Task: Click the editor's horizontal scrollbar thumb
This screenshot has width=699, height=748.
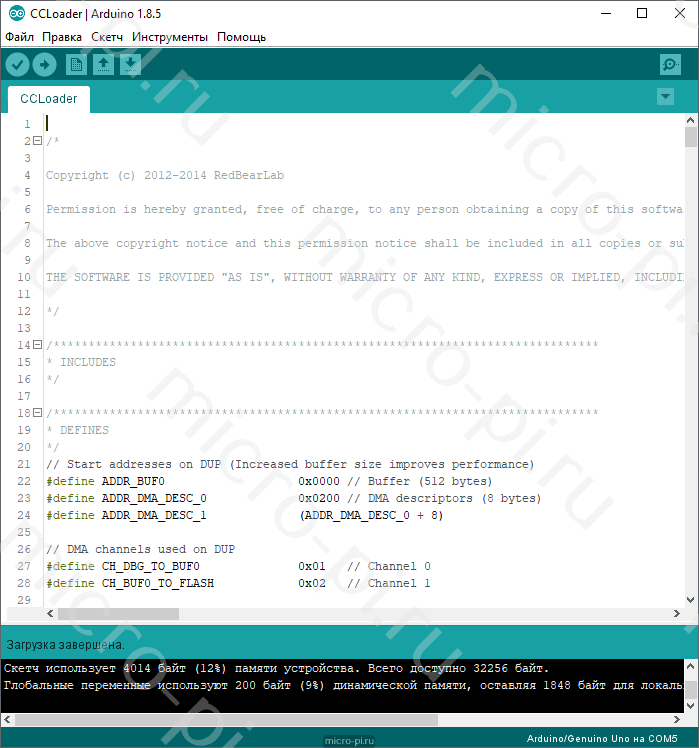Action: tap(118, 614)
